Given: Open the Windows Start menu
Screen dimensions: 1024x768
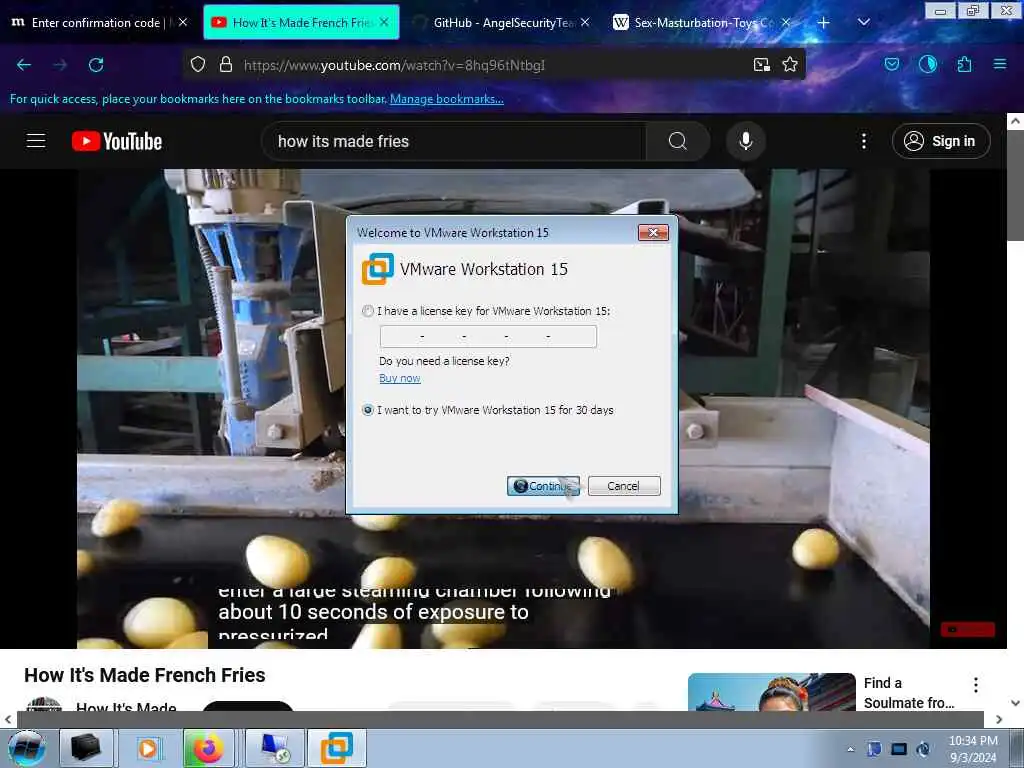Looking at the screenshot, I should point(27,748).
